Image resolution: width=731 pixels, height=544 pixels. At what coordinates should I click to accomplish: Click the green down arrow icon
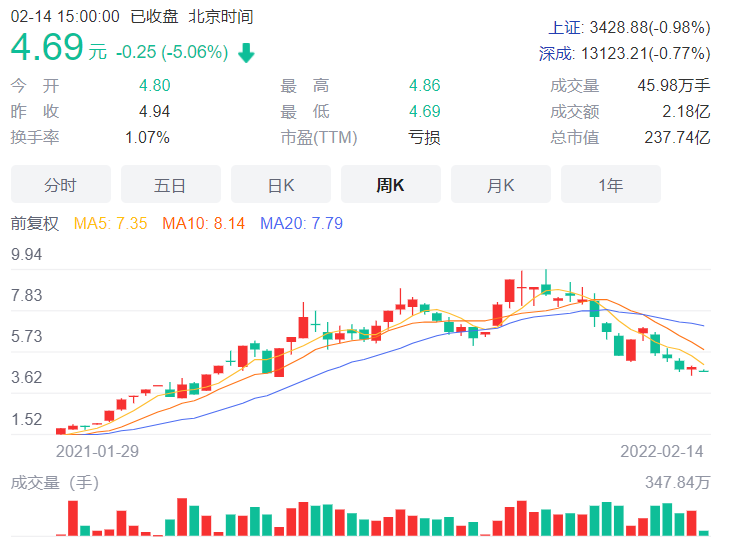pos(246,53)
